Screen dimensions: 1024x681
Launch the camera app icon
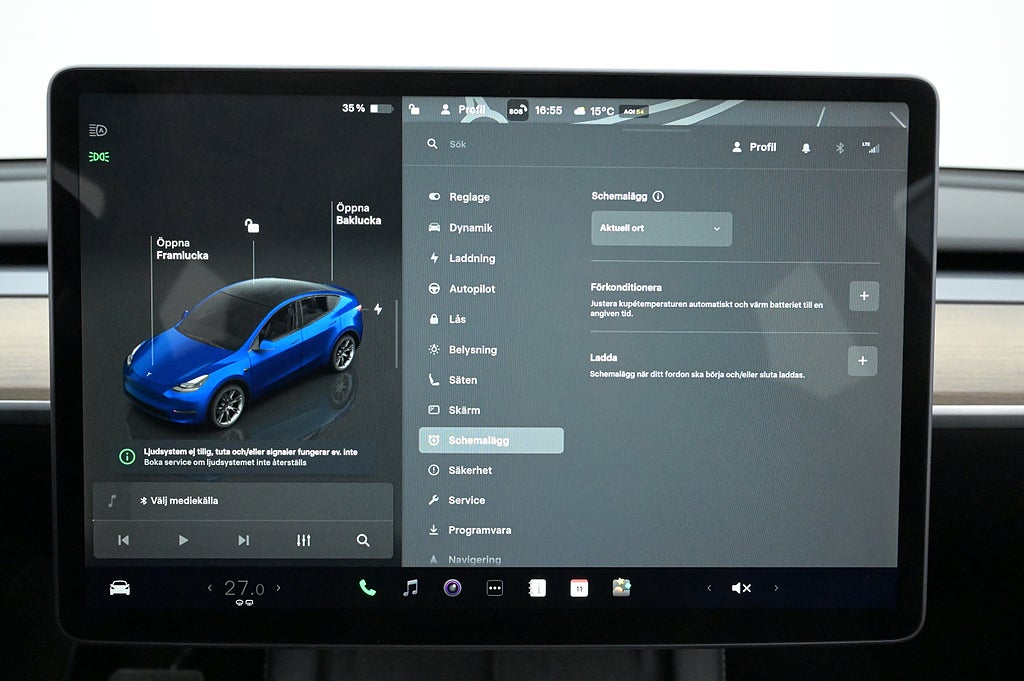(x=452, y=588)
